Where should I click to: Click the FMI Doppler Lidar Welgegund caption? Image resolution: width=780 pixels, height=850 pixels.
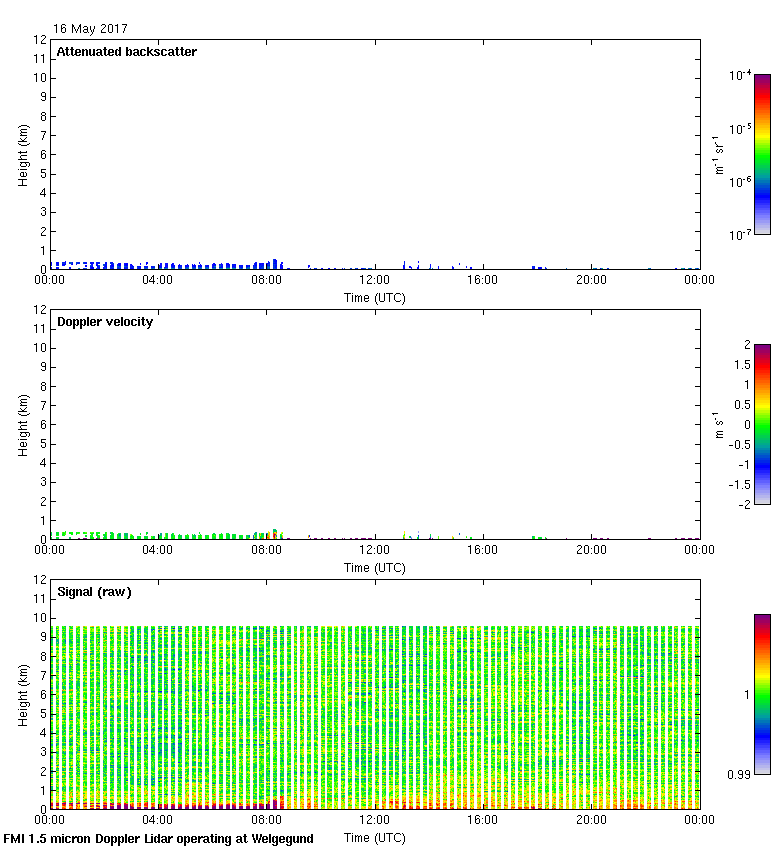[x=158, y=839]
